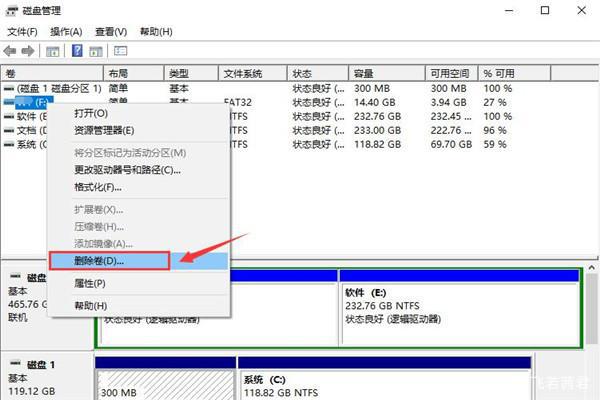Image resolution: width=600 pixels, height=400 pixels.
Task: Click the lower pane scrollbar up arrow
Action: tap(592, 268)
